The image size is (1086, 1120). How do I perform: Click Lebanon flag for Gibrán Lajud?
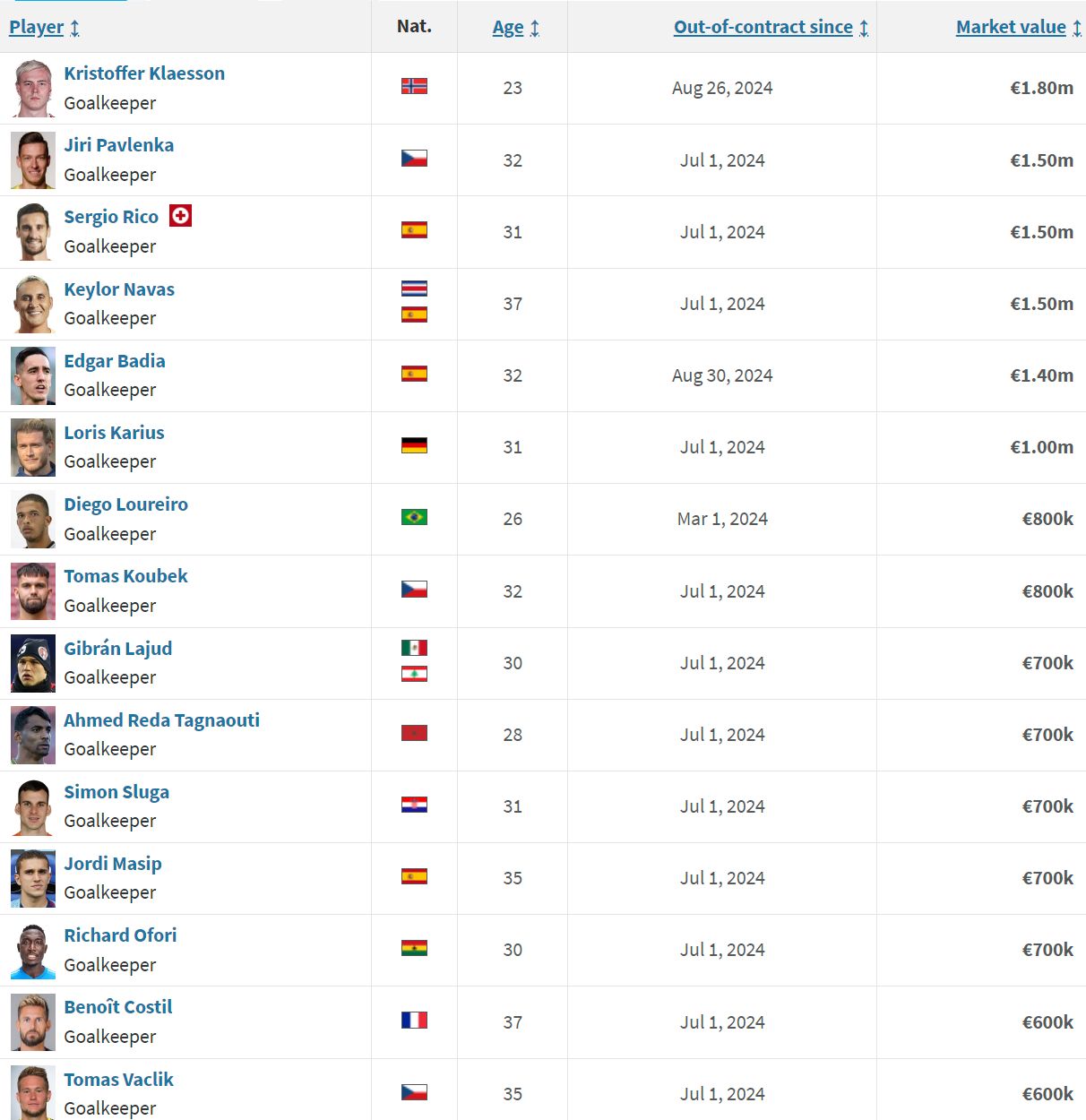coord(414,674)
